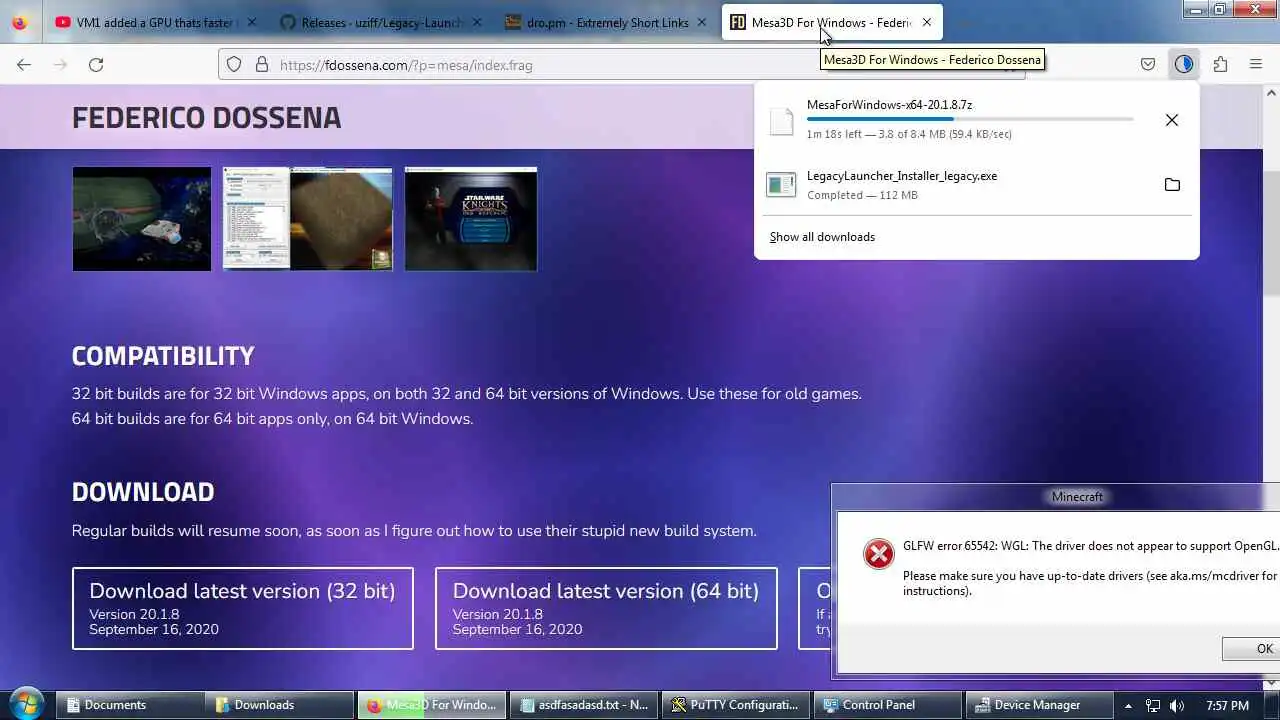
Task: Click the network tray icon
Action: [x=1153, y=705]
